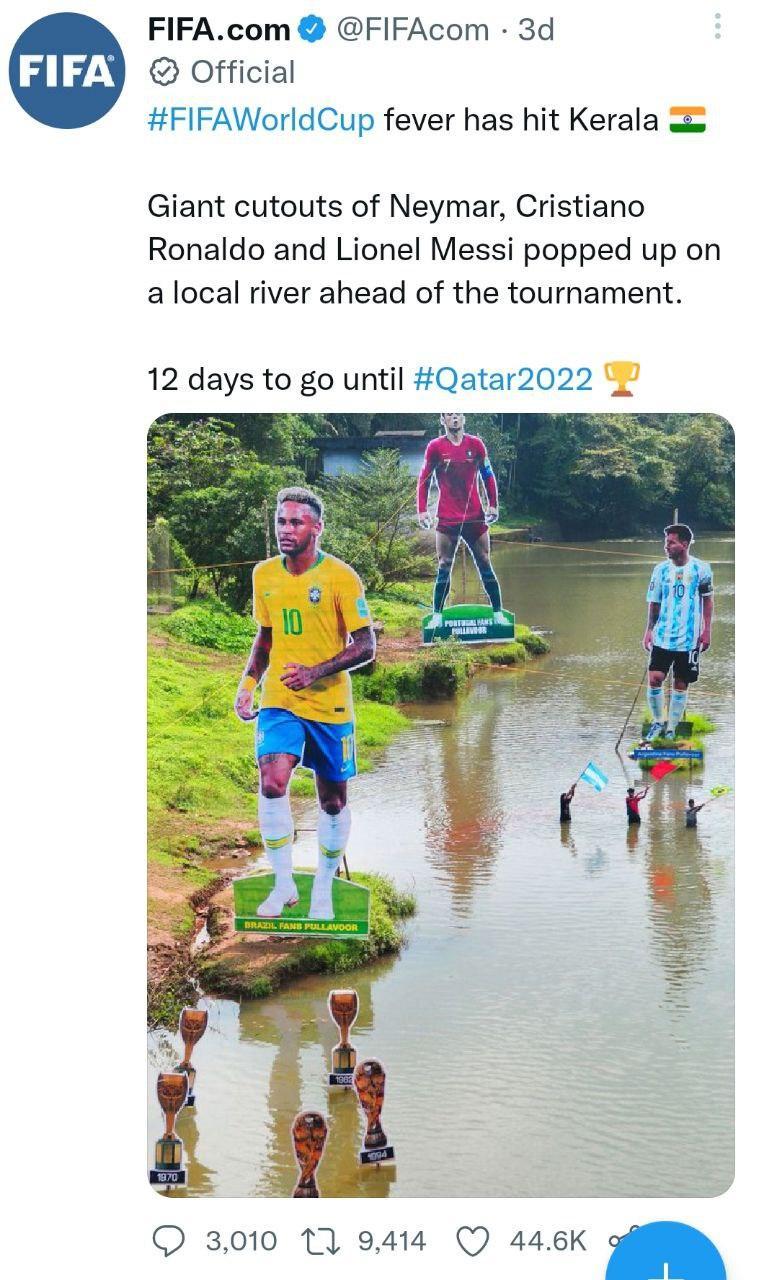Click the 9,414 retweets count
The image size is (760, 1280).
point(392,1241)
